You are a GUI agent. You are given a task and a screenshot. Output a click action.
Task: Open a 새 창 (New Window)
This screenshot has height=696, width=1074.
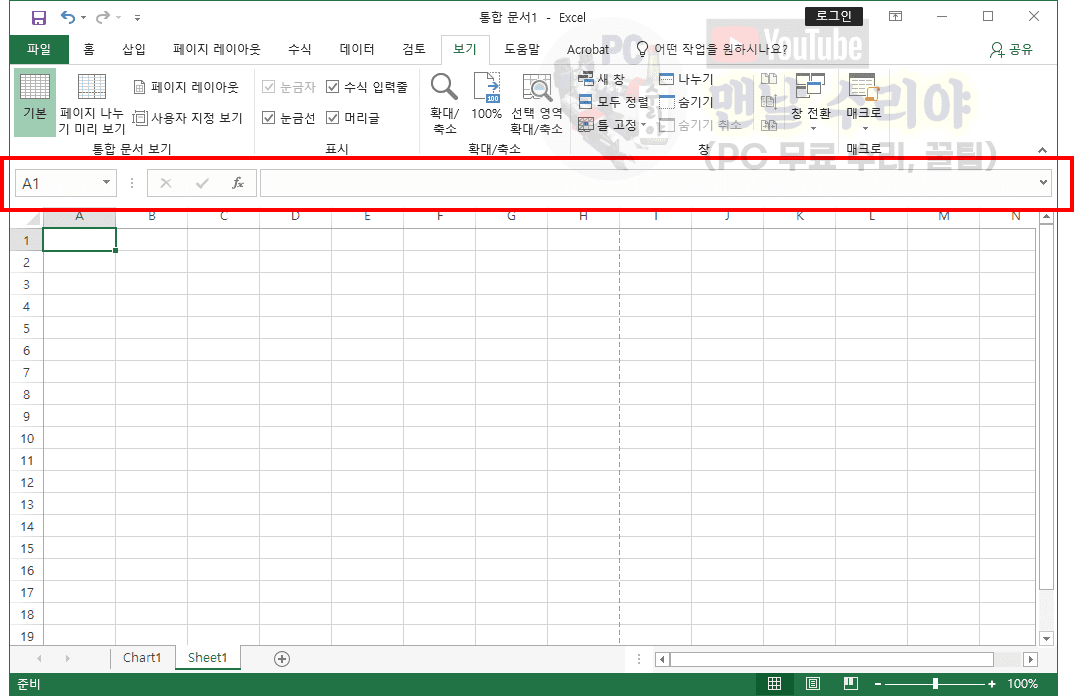[602, 79]
